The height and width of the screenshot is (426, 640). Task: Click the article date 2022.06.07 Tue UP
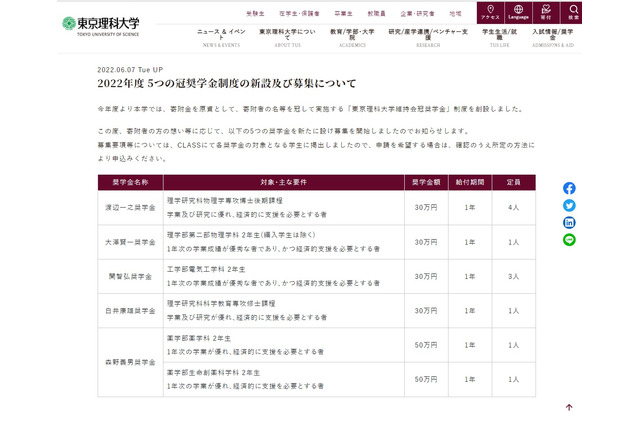click(x=130, y=70)
